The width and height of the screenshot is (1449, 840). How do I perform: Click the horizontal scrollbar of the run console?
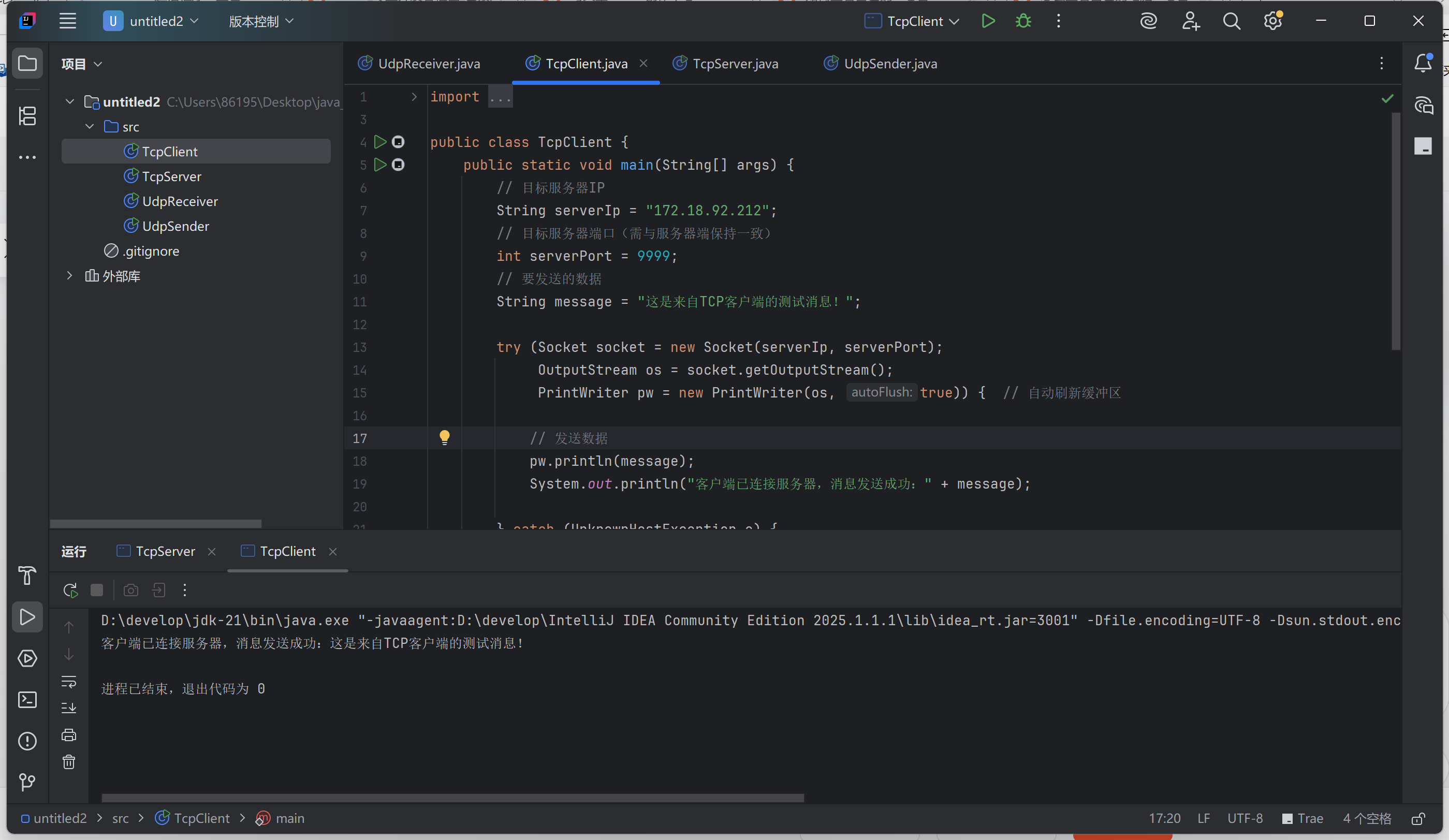(452, 798)
